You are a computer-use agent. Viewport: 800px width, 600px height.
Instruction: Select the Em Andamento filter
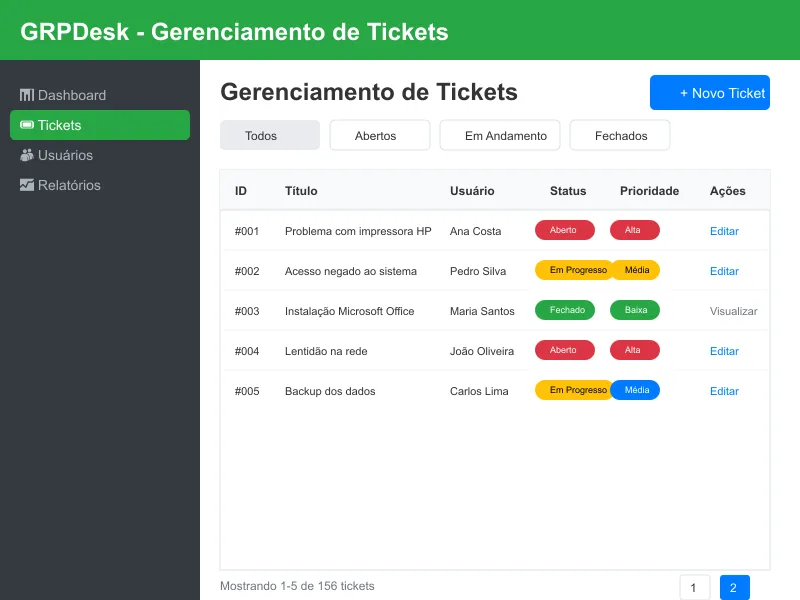click(500, 135)
